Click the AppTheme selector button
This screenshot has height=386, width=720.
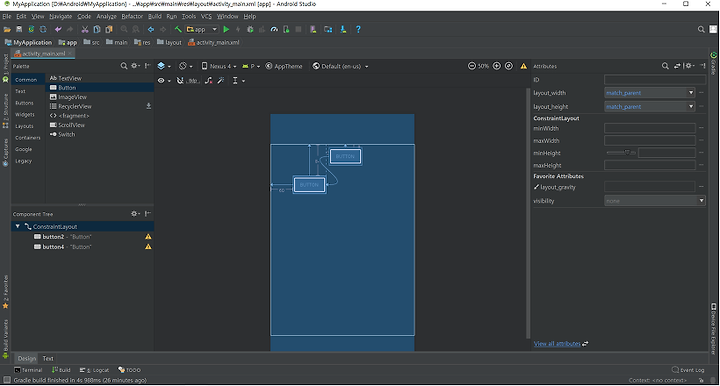pos(284,66)
